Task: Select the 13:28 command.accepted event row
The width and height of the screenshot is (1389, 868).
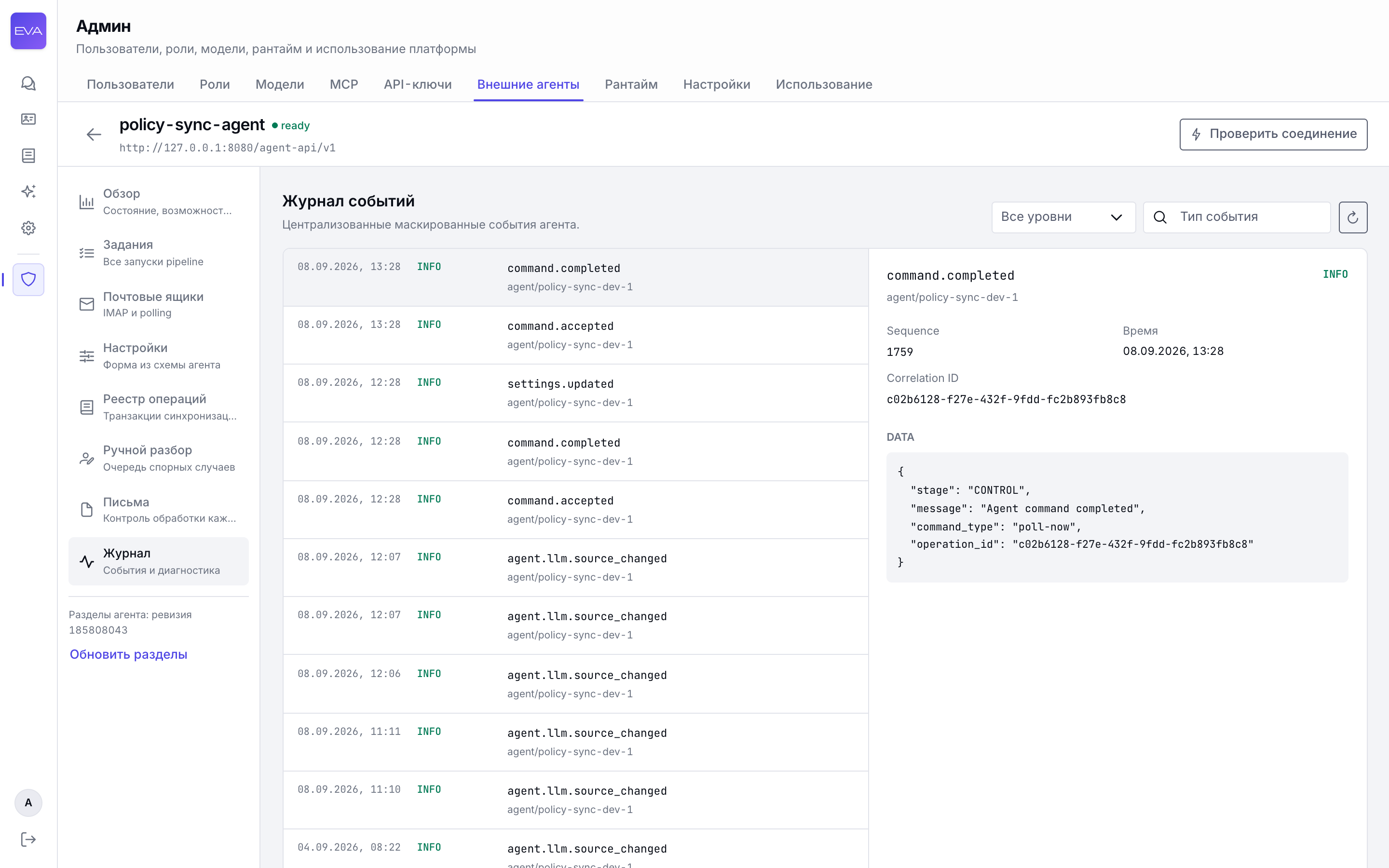Action: coord(575,335)
